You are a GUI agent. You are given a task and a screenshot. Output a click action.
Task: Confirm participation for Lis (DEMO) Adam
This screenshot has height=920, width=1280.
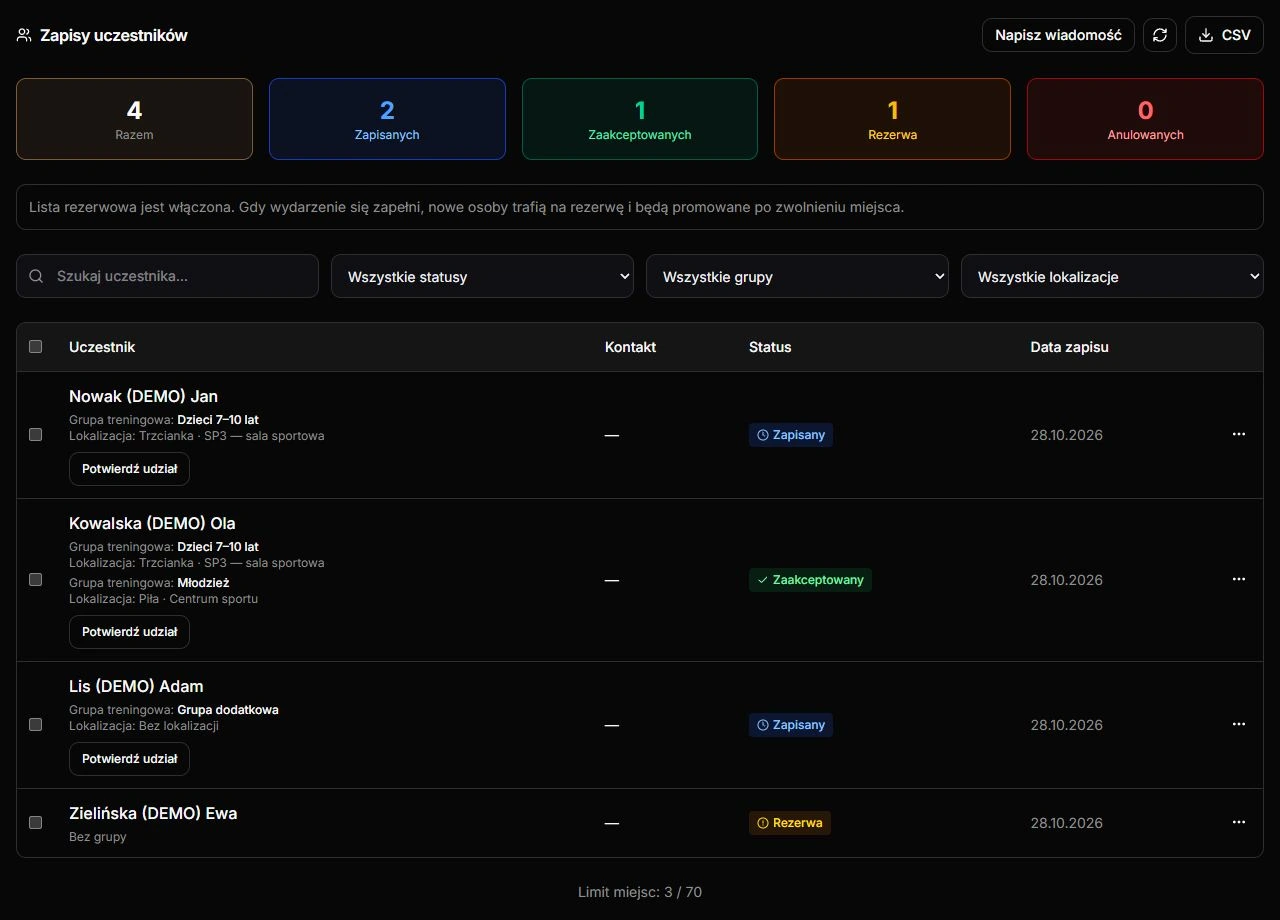129,759
